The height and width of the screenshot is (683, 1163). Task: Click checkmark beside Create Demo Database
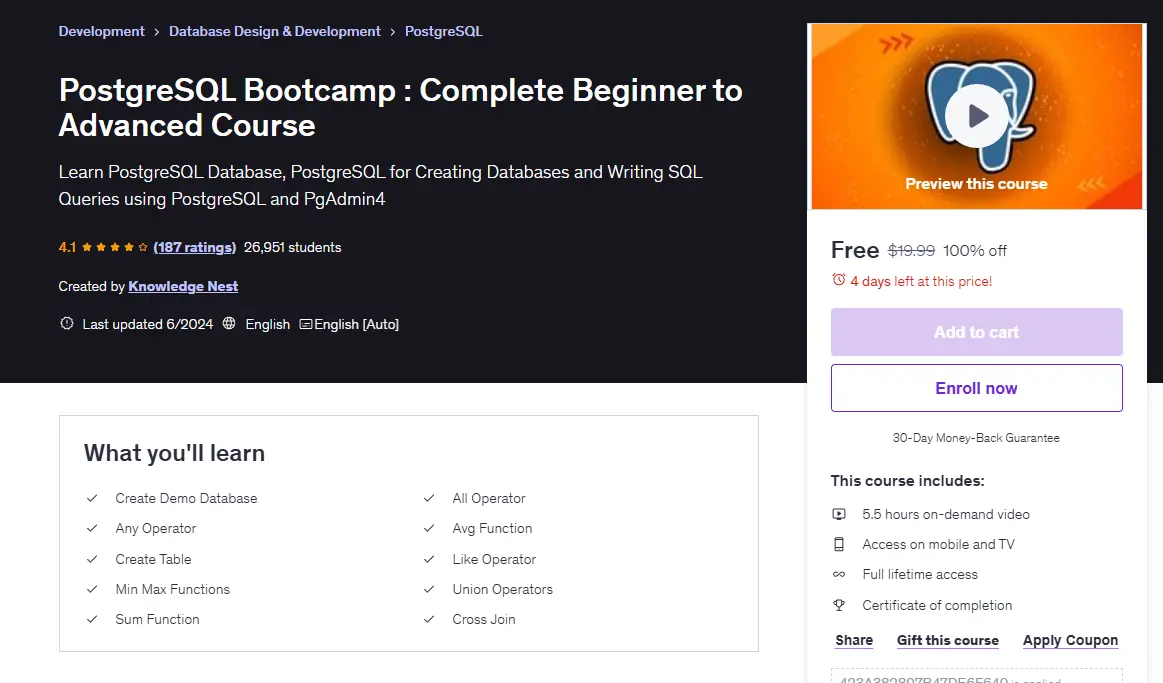pos(92,498)
